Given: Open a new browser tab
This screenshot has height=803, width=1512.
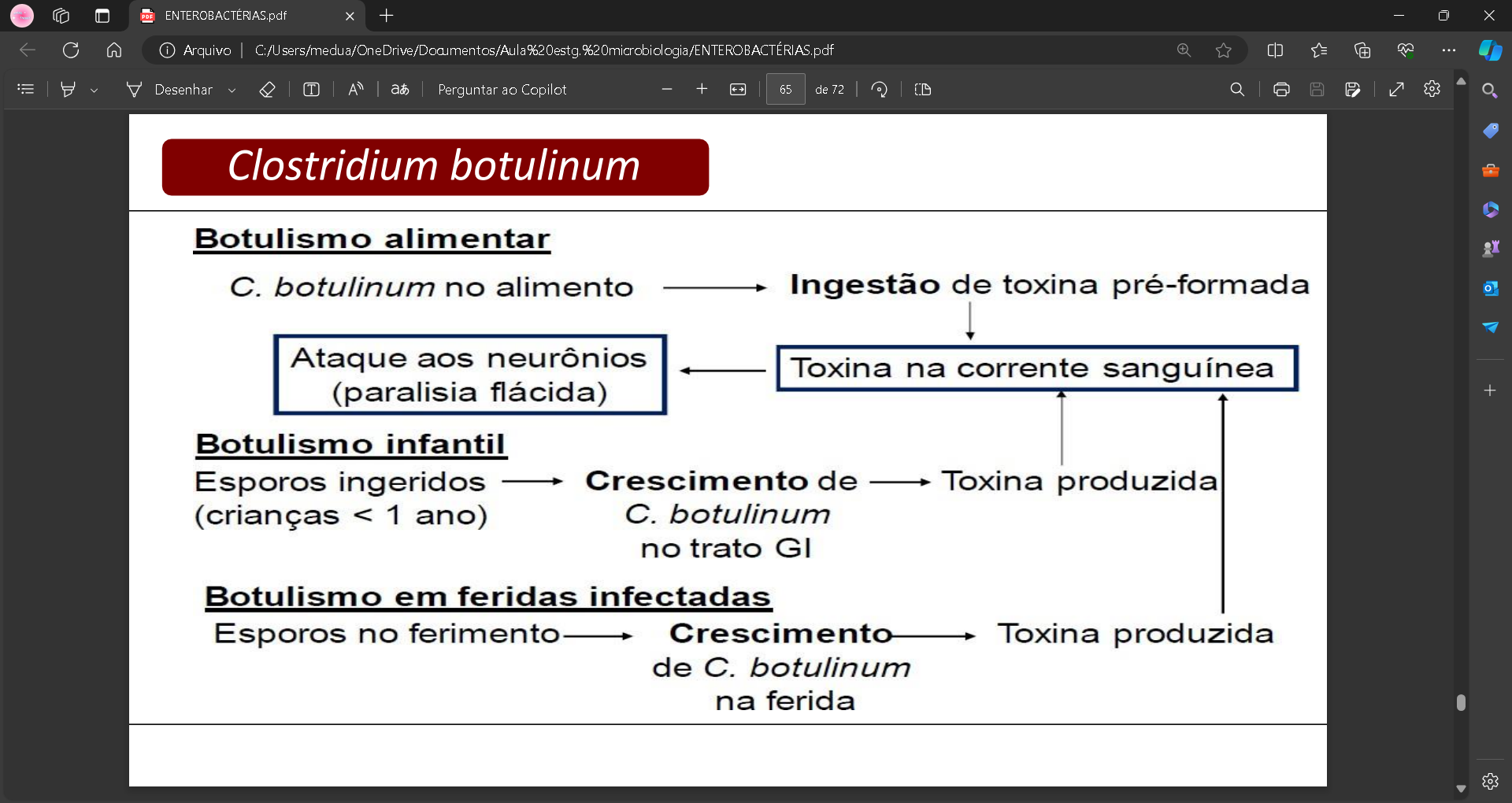Looking at the screenshot, I should coord(386,16).
